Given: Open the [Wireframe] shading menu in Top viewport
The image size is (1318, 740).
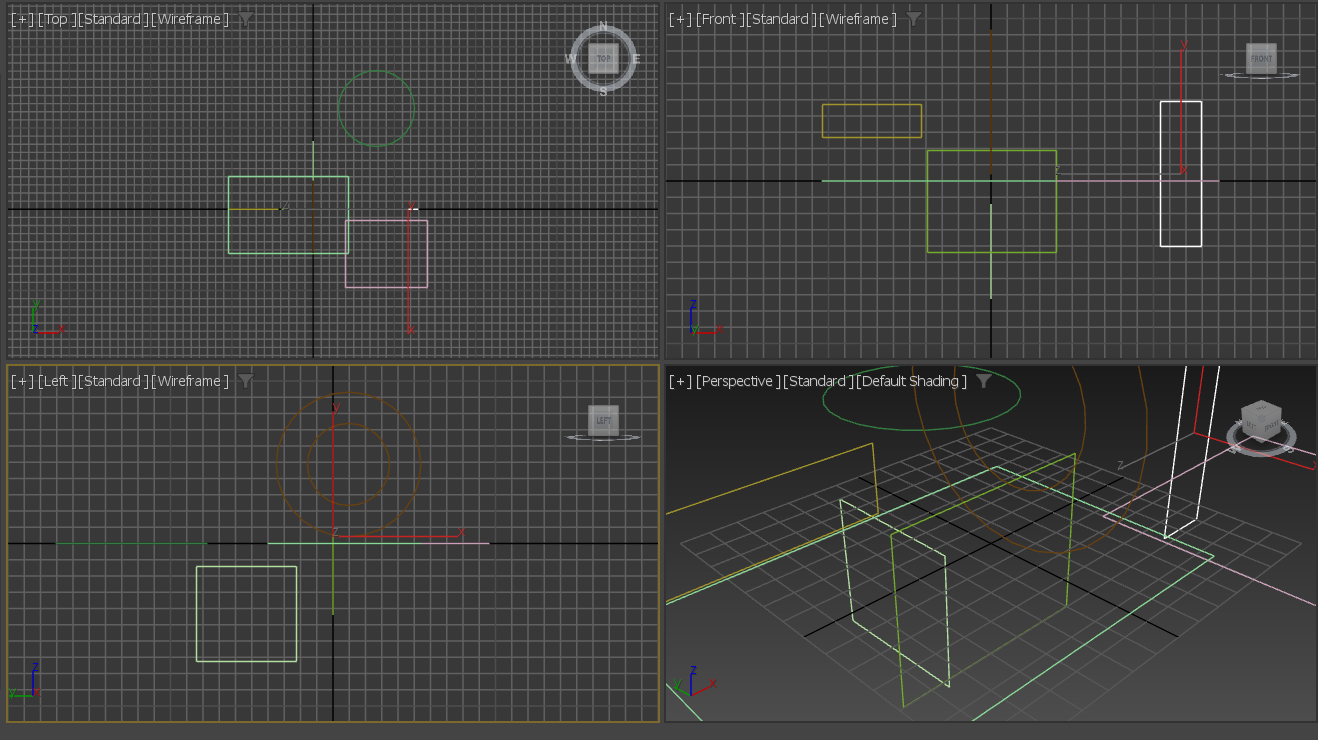Looking at the screenshot, I should point(190,19).
